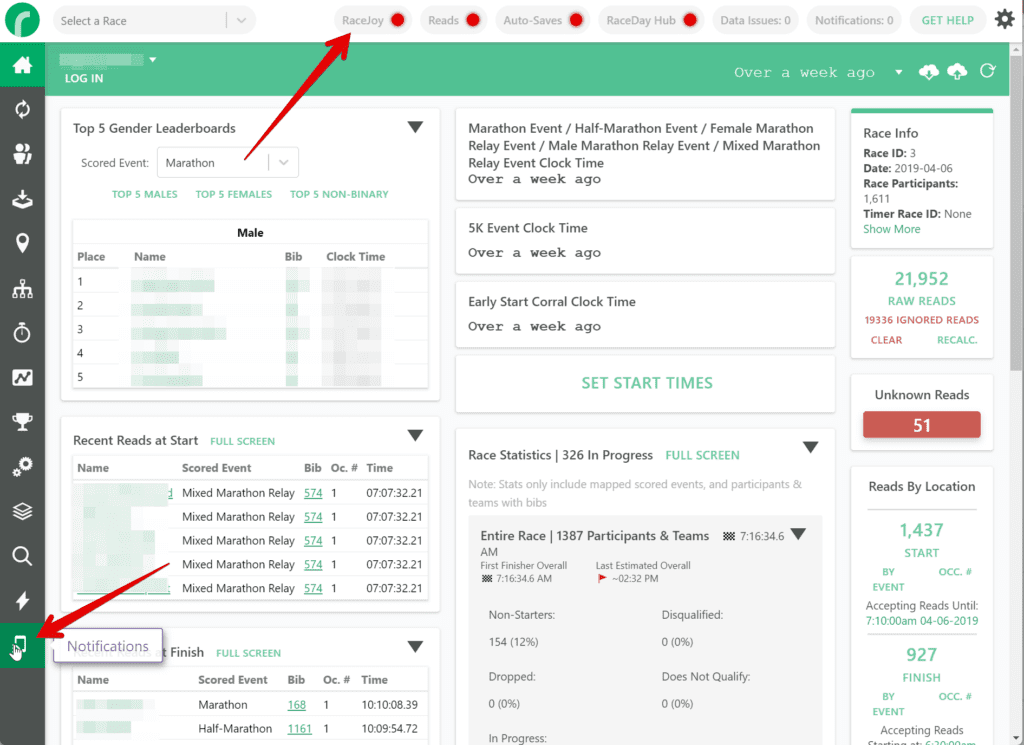Screen dimensions: 1024x745
Task: Click the Reads status indicator
Action: pyautogui.click(x=454, y=20)
